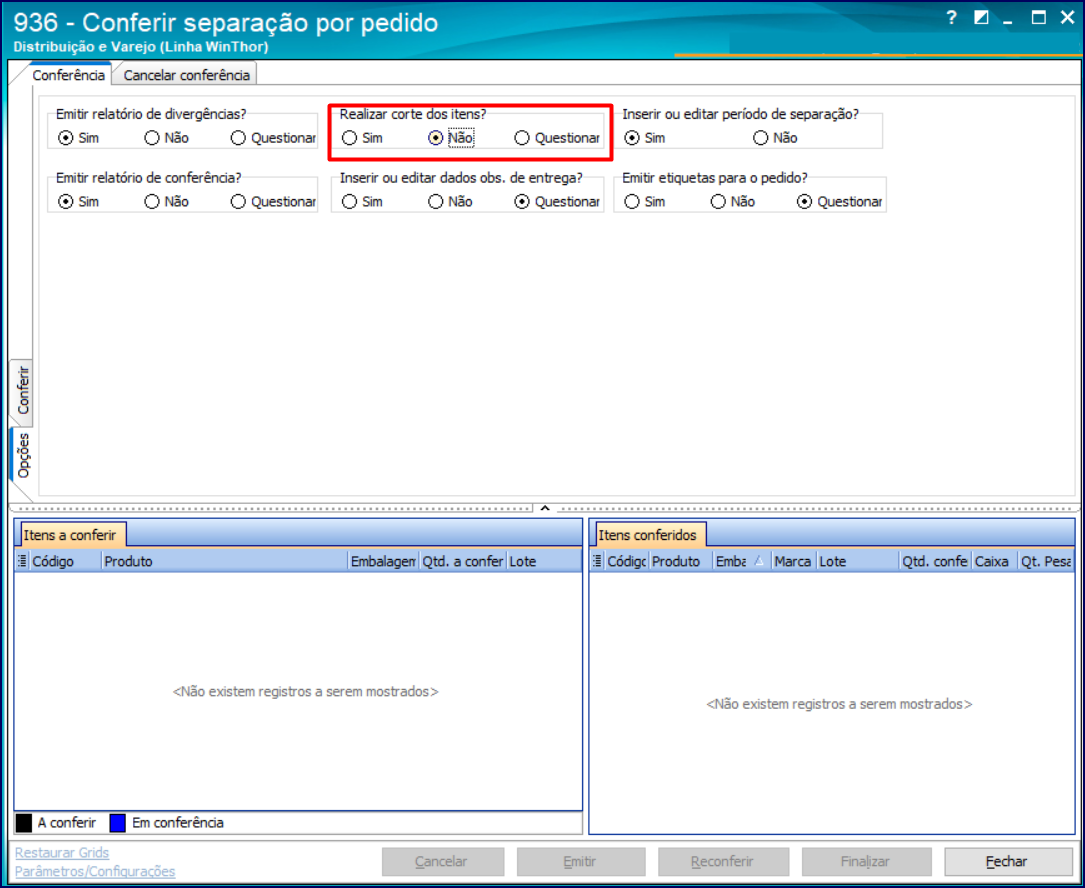The image size is (1085, 888).
Task: Select Sim for Realizar corte dos itens
Action: click(x=362, y=138)
